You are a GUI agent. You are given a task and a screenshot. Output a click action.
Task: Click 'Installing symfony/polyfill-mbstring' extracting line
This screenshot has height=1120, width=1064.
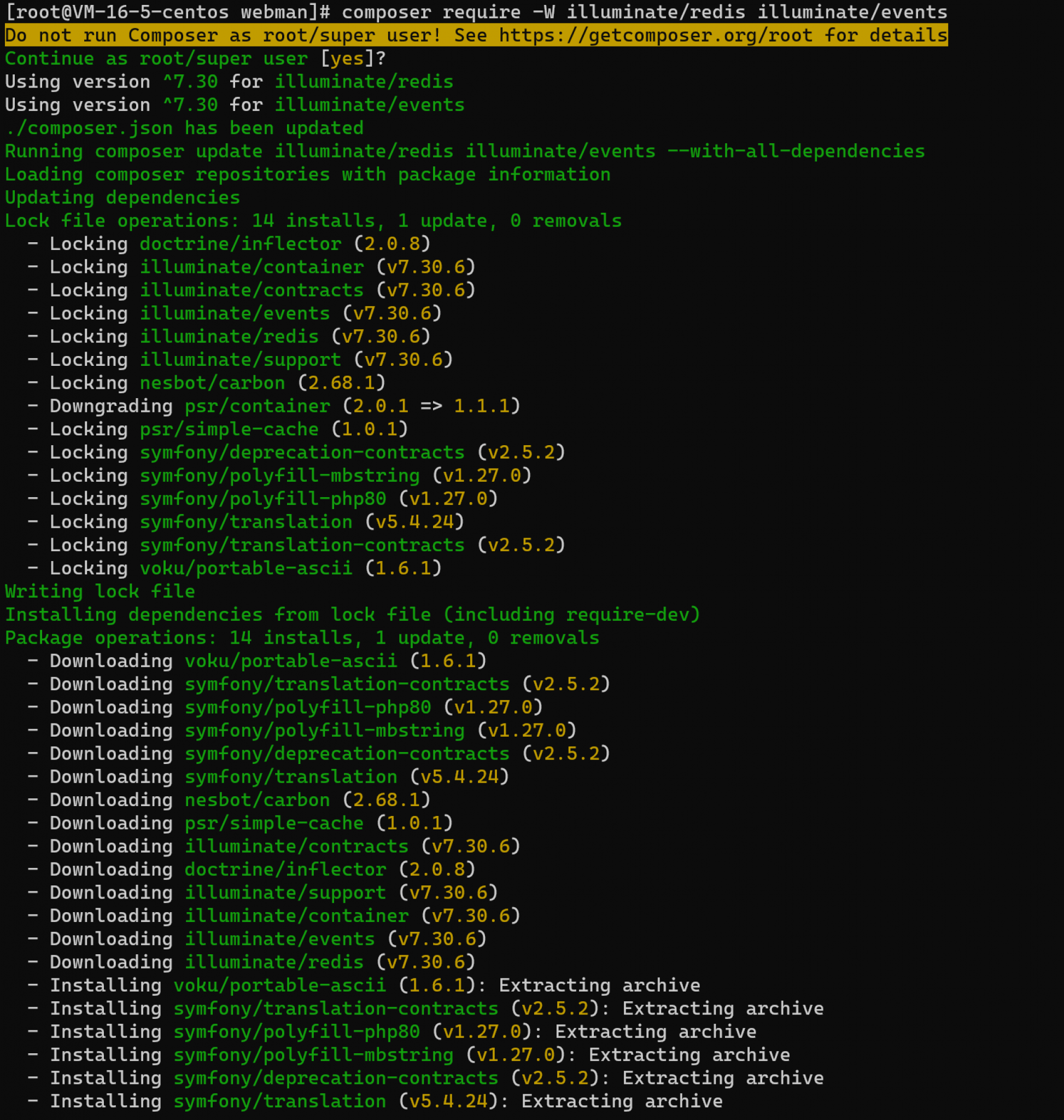[409, 1055]
